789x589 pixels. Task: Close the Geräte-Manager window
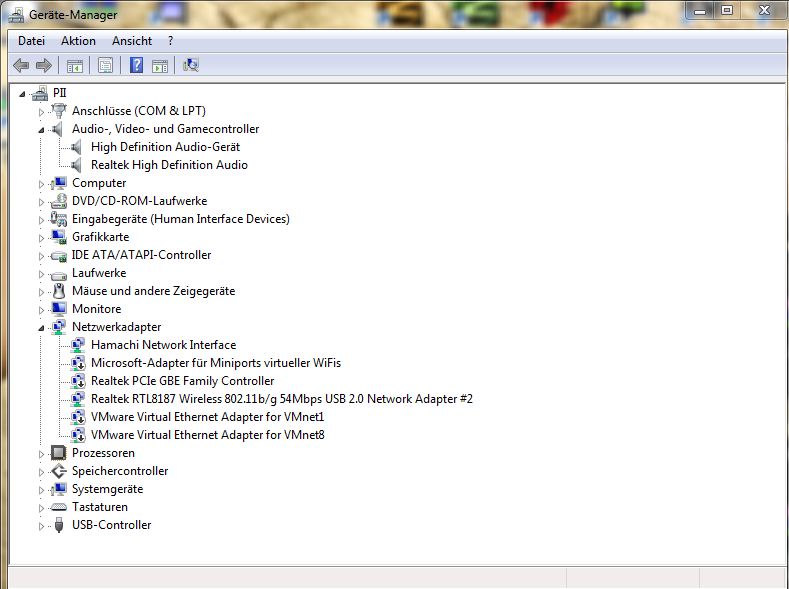(763, 11)
